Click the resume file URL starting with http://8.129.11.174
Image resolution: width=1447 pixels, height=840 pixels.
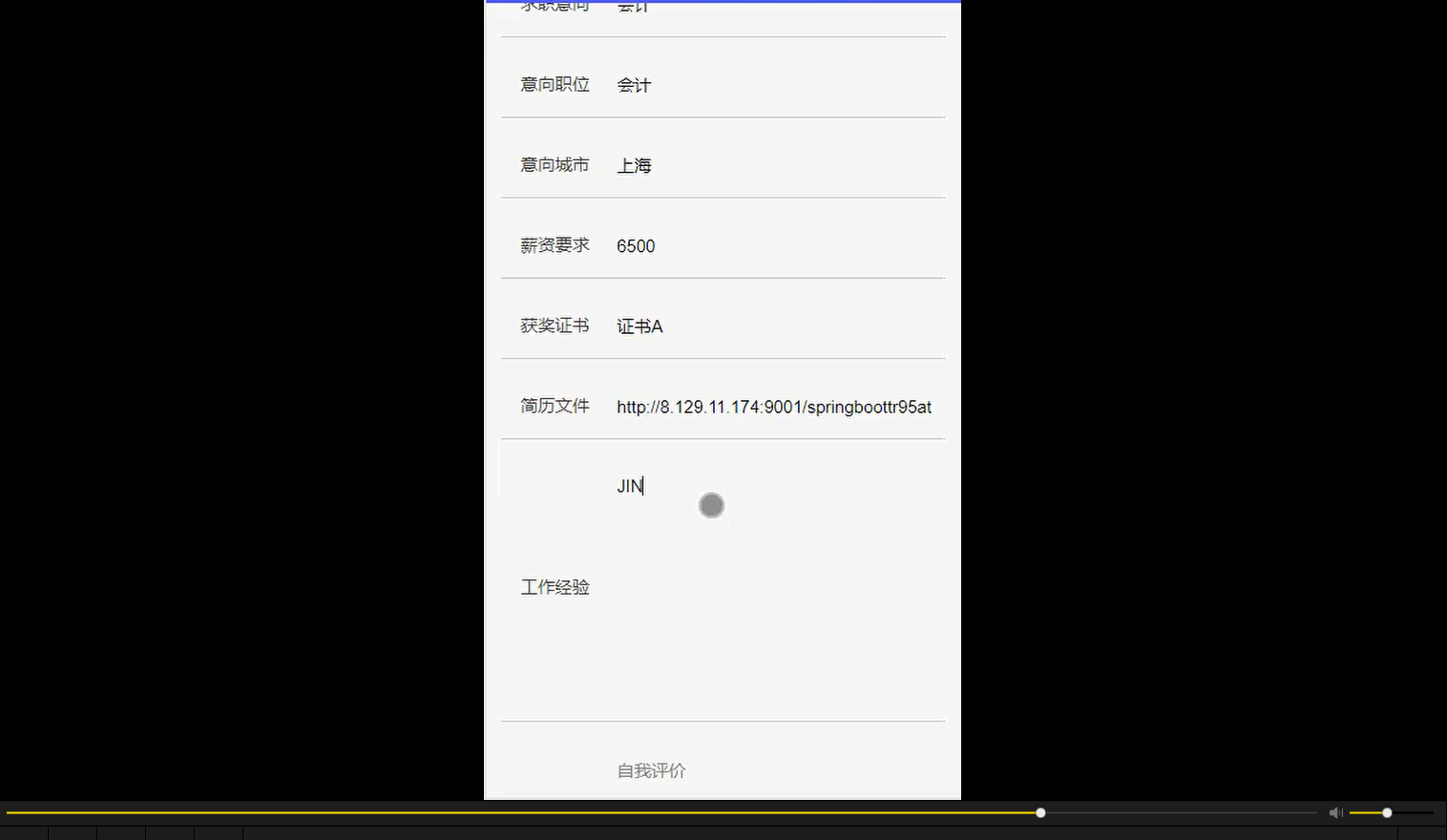(773, 407)
